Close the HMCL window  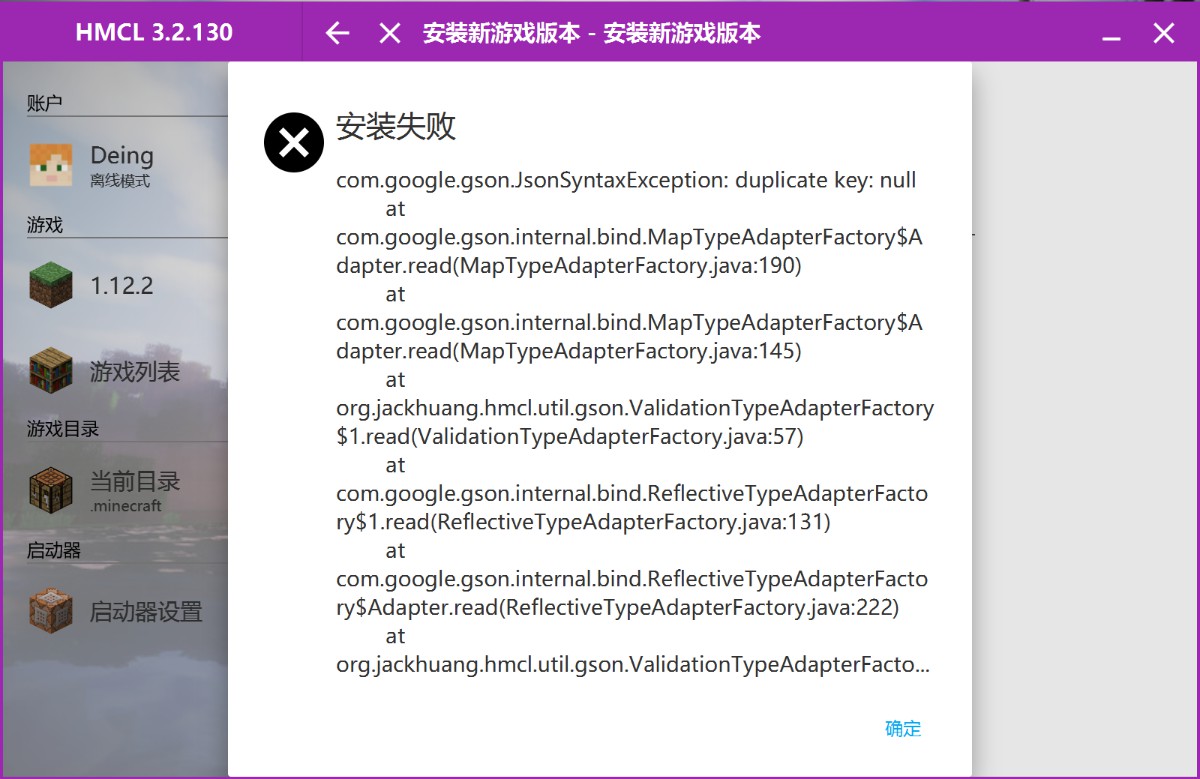pyautogui.click(x=1163, y=33)
